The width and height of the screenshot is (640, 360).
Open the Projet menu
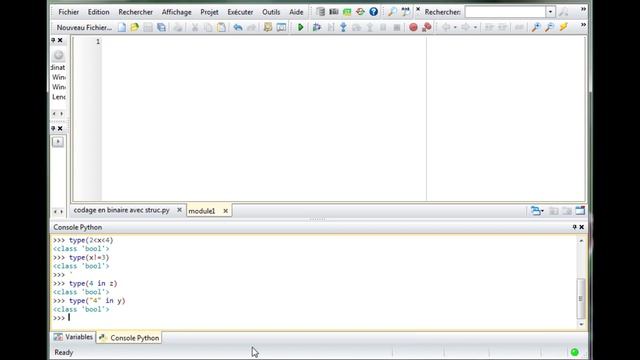click(x=209, y=12)
